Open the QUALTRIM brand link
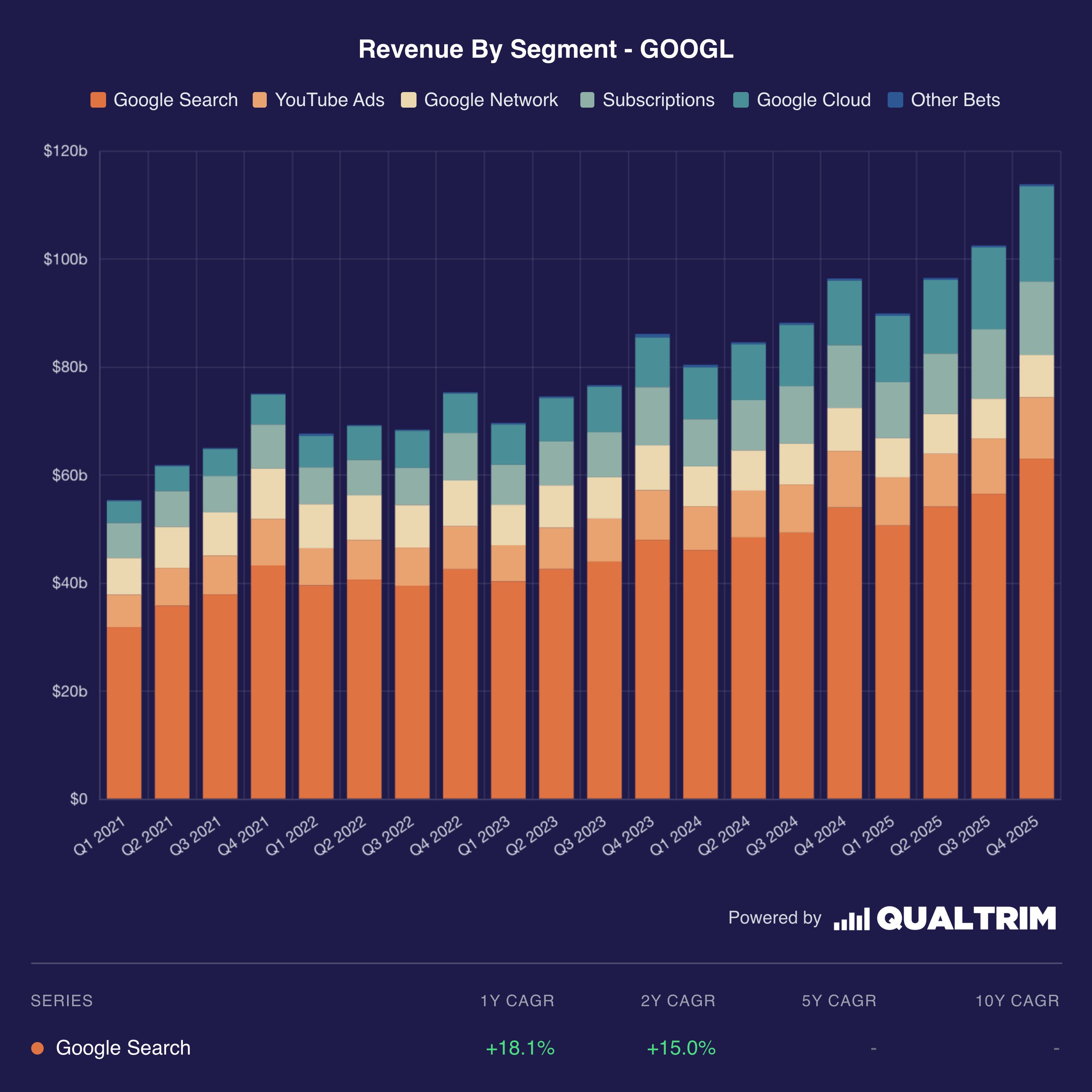The image size is (1092, 1092). point(966,918)
